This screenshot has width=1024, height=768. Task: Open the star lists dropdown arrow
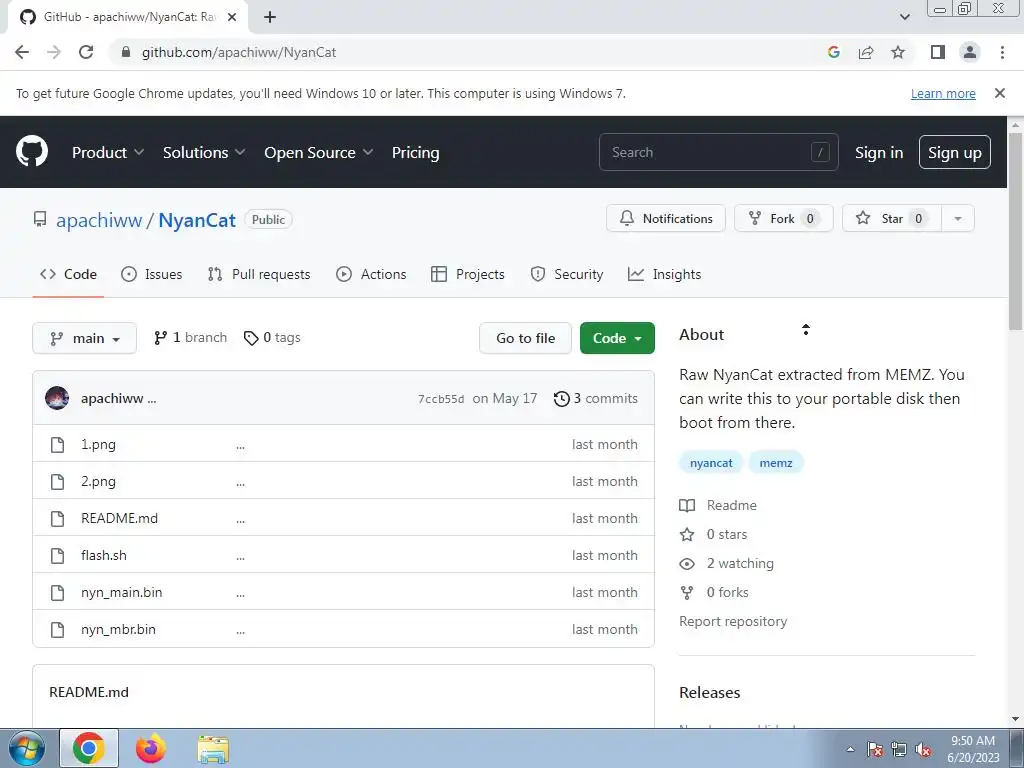[x=958, y=219]
